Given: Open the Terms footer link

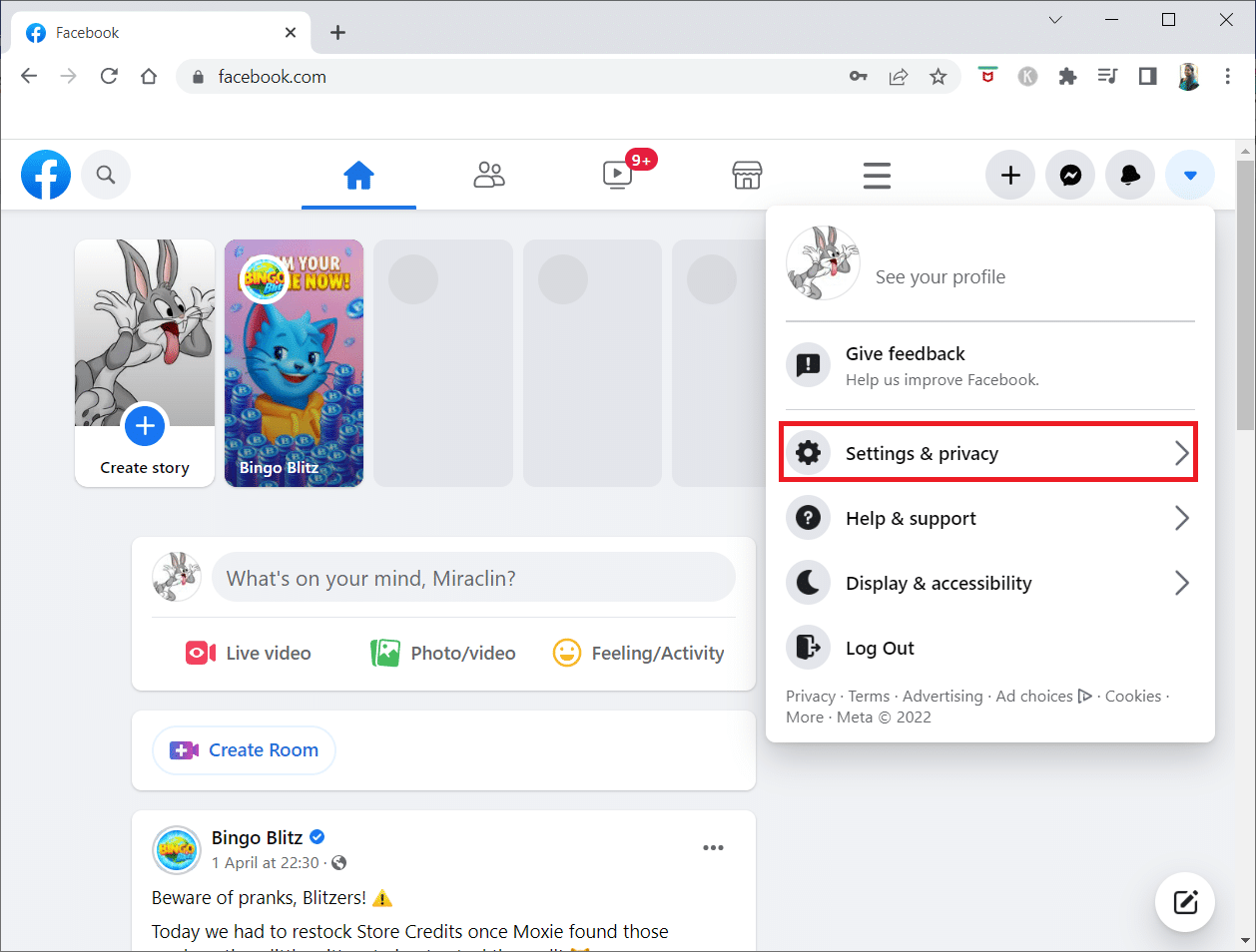Looking at the screenshot, I should [869, 697].
